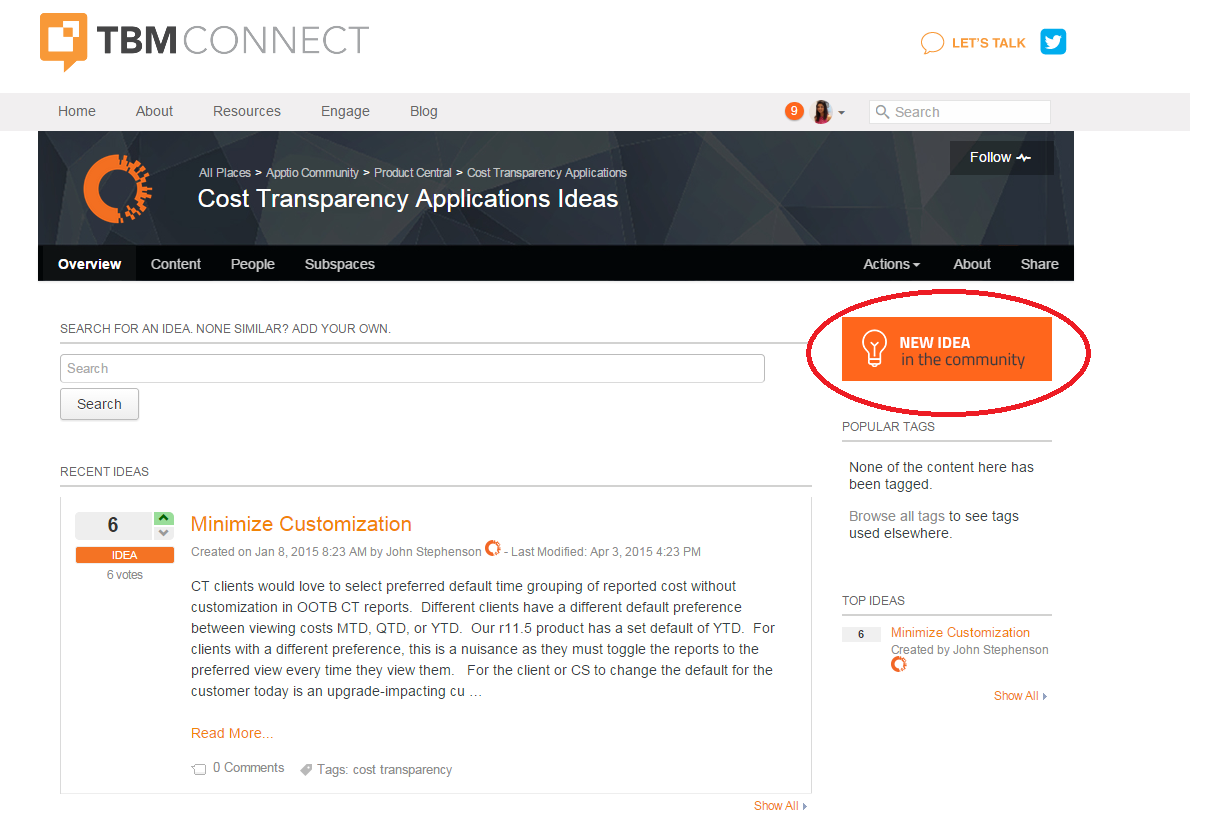The image size is (1210, 816).
Task: Open the top navigation About menu
Action: 154,111
